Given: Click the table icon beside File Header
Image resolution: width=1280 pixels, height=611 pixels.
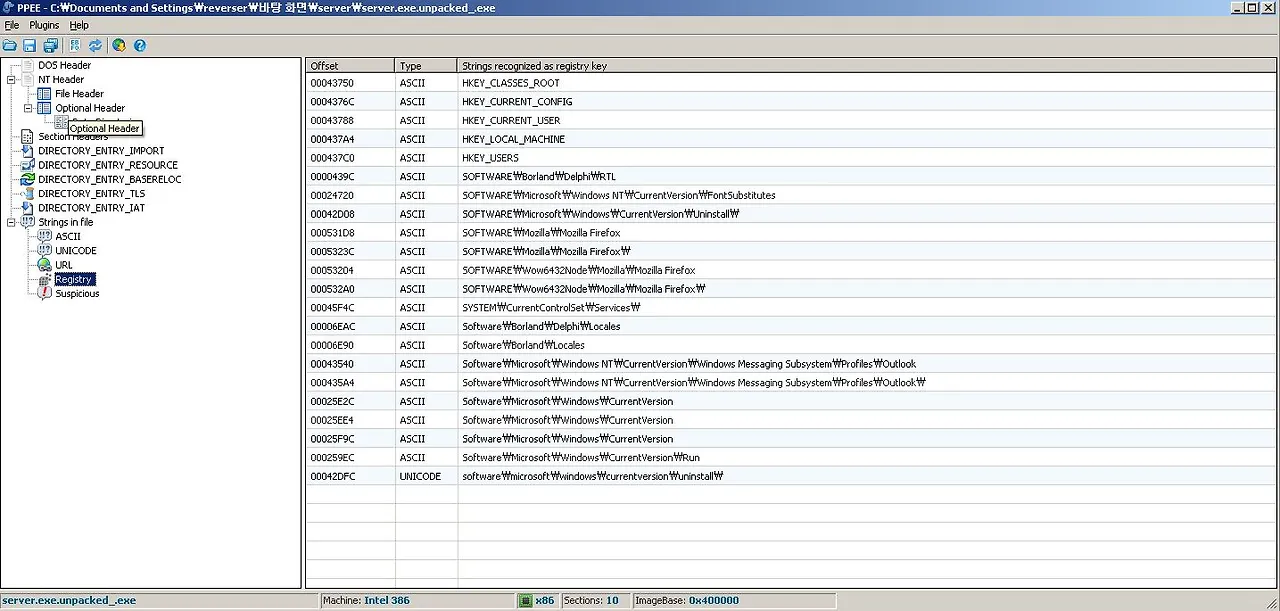Looking at the screenshot, I should [44, 94].
